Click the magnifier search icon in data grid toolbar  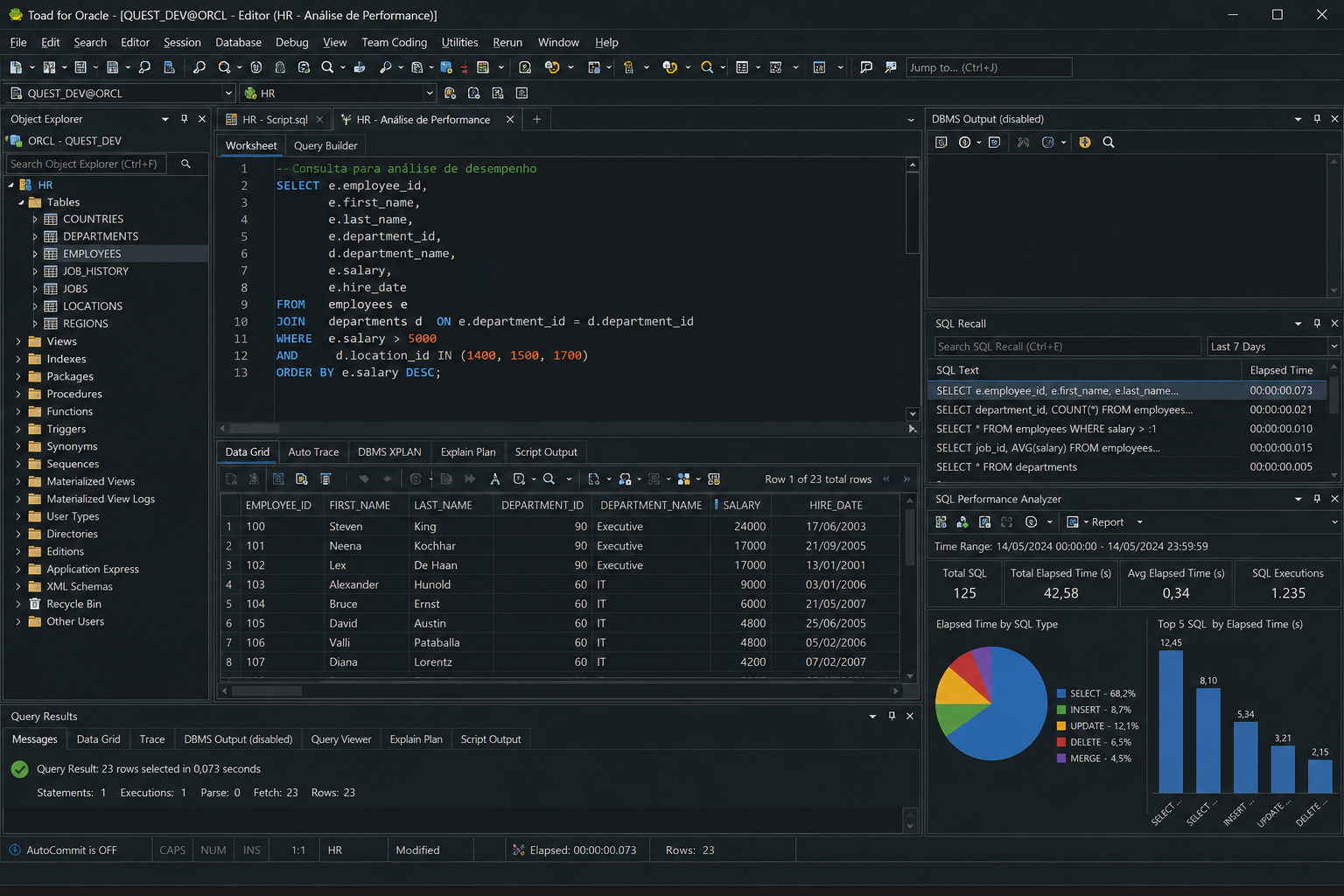pos(549,479)
